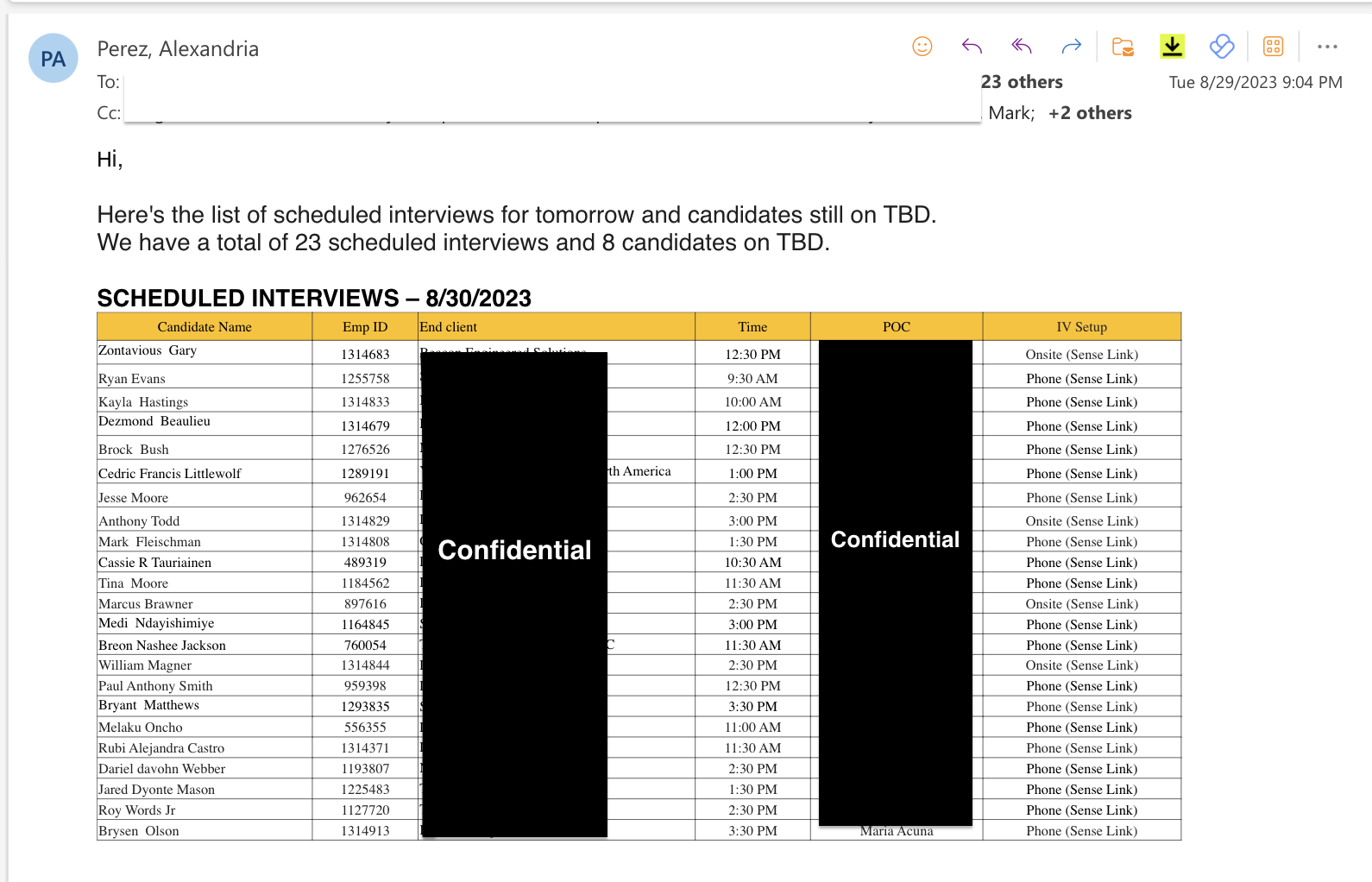The image size is (1372, 882).
Task: Click the POC column header
Action: [x=897, y=327]
